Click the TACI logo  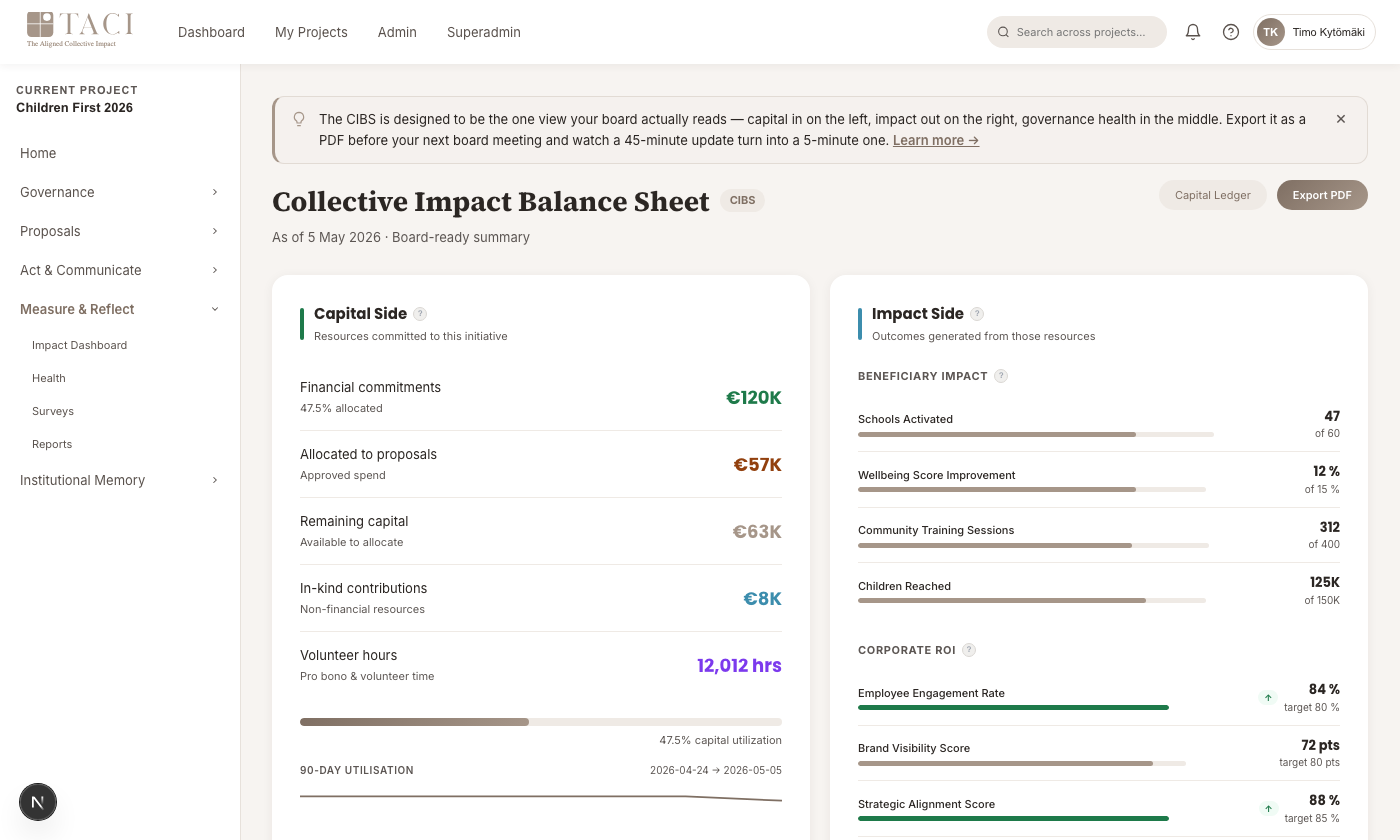(x=80, y=30)
